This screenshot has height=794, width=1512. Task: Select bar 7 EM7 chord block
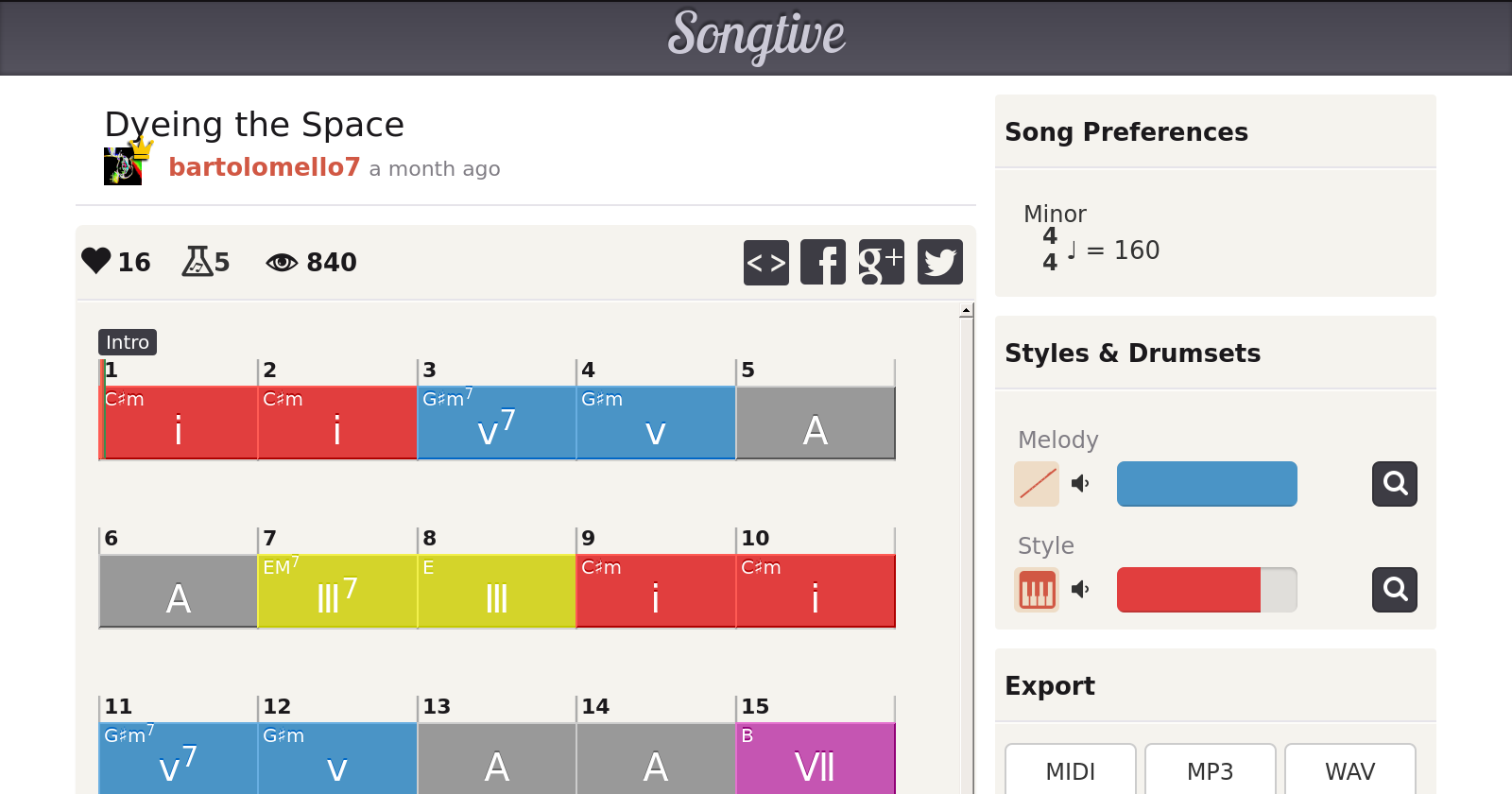pyautogui.click(x=336, y=592)
